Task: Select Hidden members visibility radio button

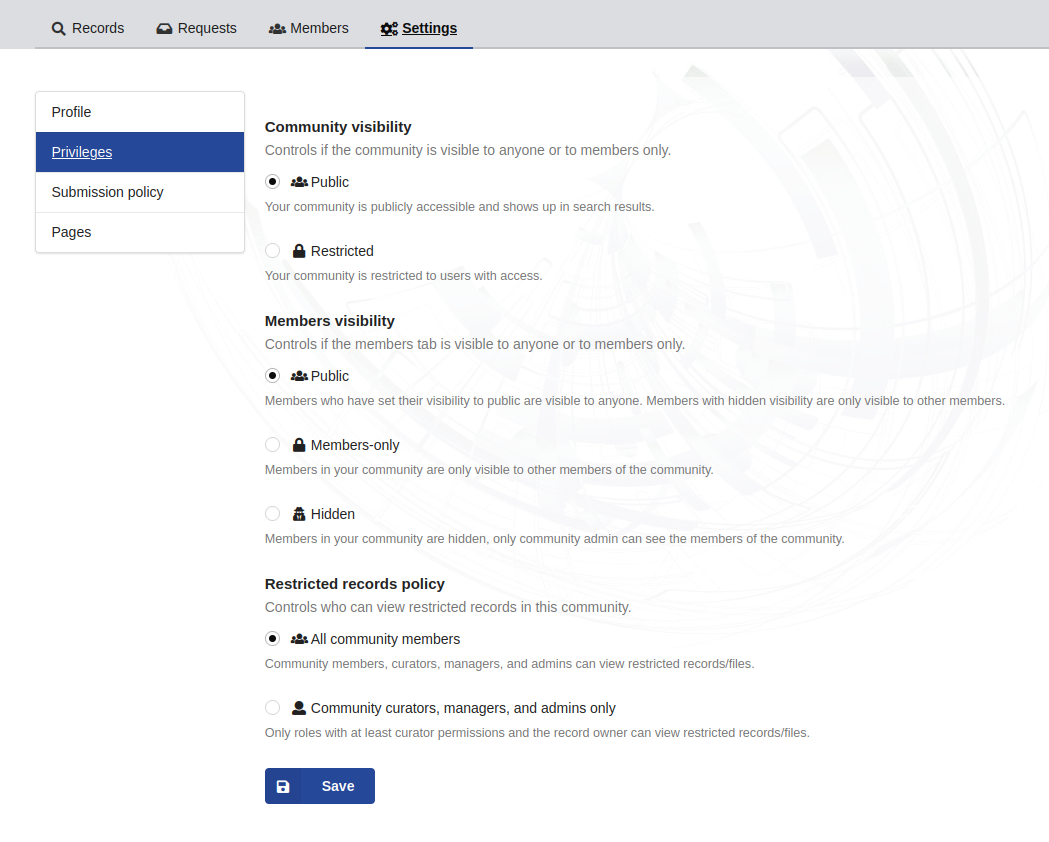Action: coord(272,514)
